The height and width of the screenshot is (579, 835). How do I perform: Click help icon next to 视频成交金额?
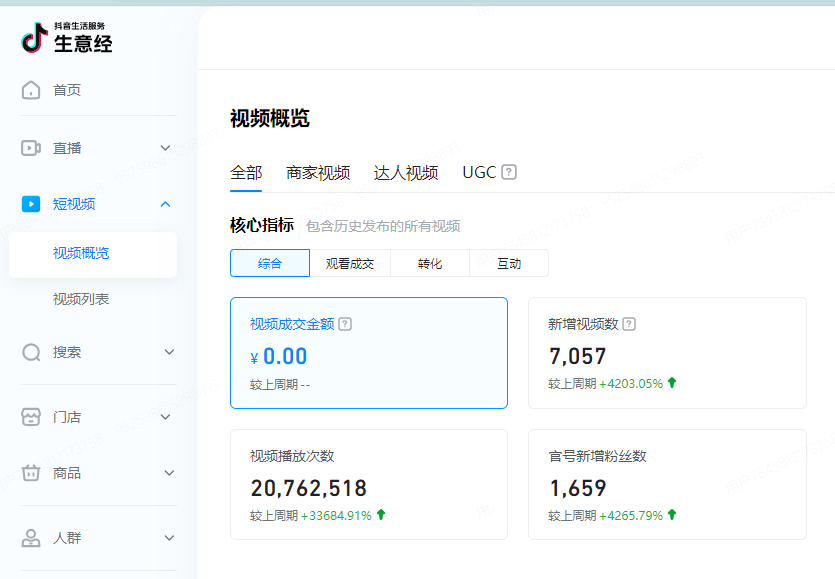point(345,324)
